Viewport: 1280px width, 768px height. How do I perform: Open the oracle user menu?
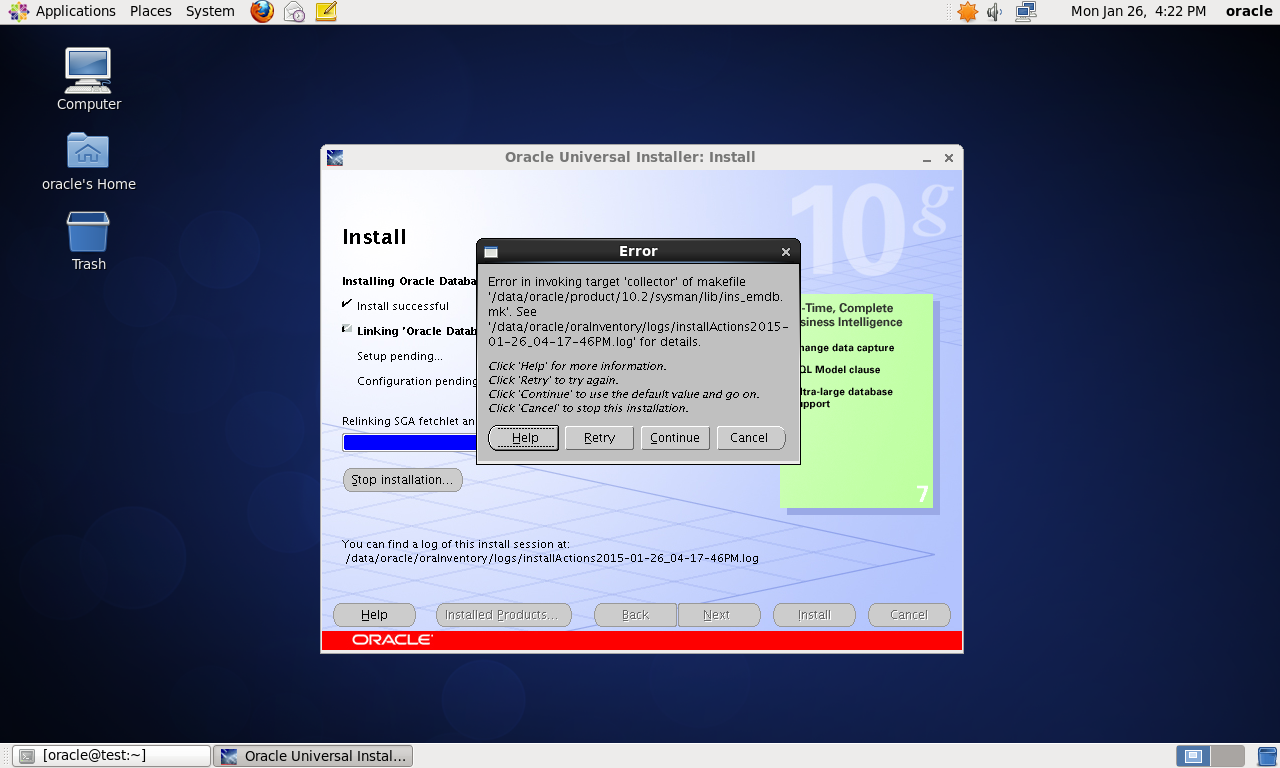1249,11
